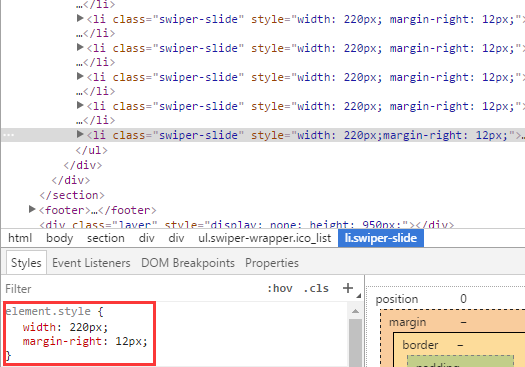The width and height of the screenshot is (525, 367).
Task: Open the Event Listeners tab
Action: pyautogui.click(x=91, y=263)
